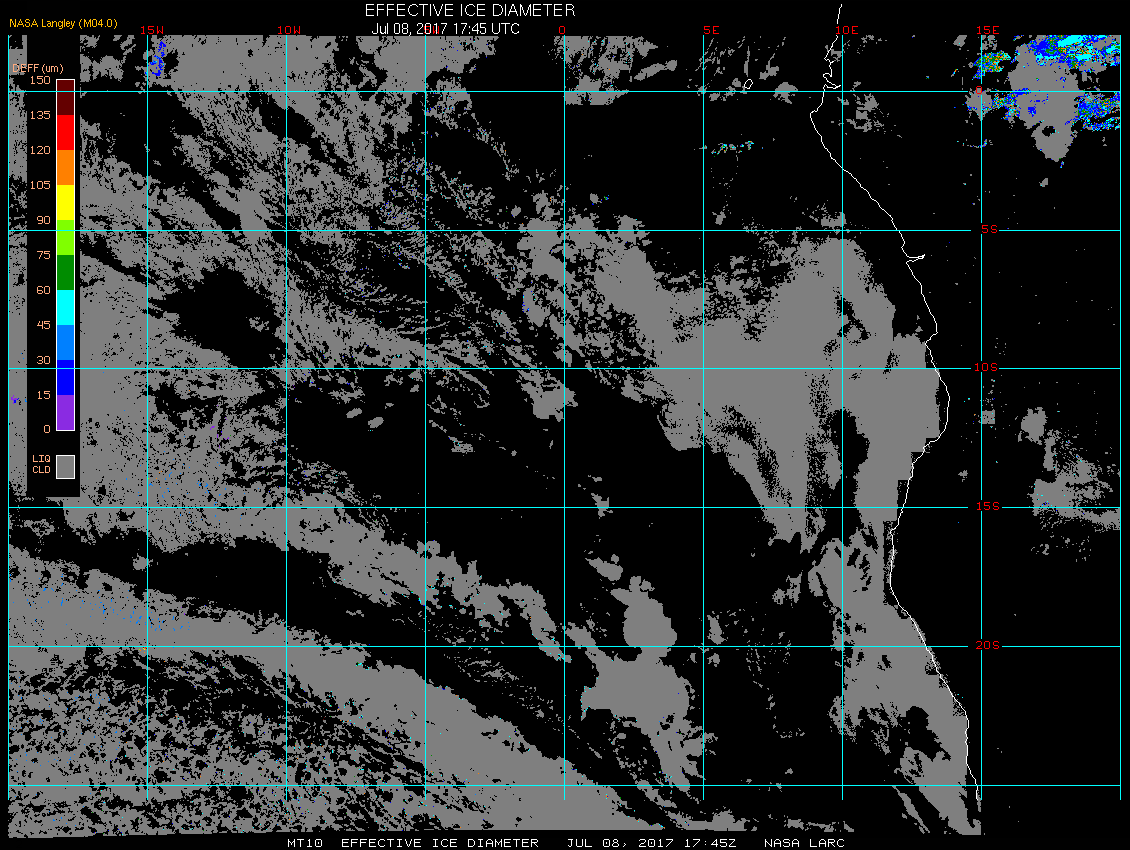The width and height of the screenshot is (1130, 850).
Task: Choose the deep blue 15-30 colorbar segment
Action: point(66,378)
